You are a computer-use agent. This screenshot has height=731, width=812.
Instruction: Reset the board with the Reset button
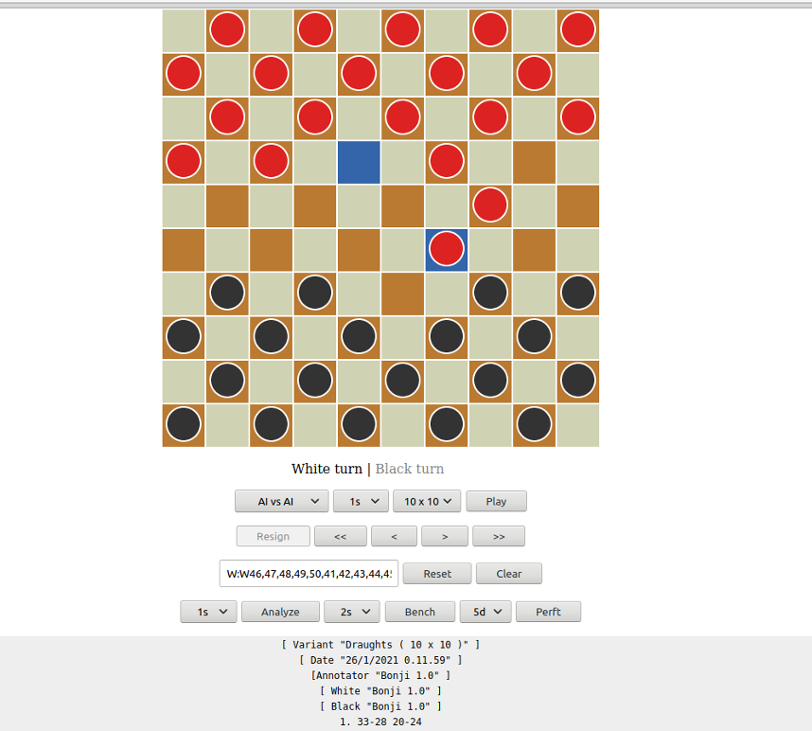[437, 573]
